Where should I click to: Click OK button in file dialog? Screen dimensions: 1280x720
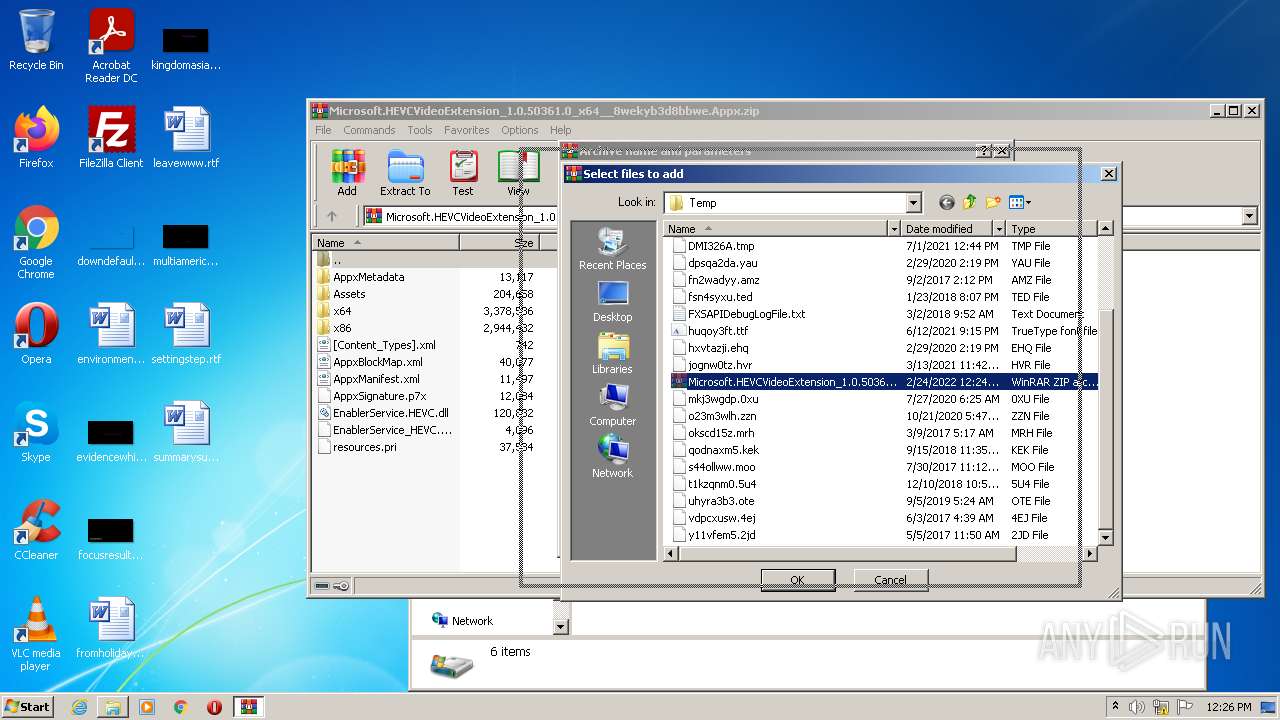coord(797,580)
